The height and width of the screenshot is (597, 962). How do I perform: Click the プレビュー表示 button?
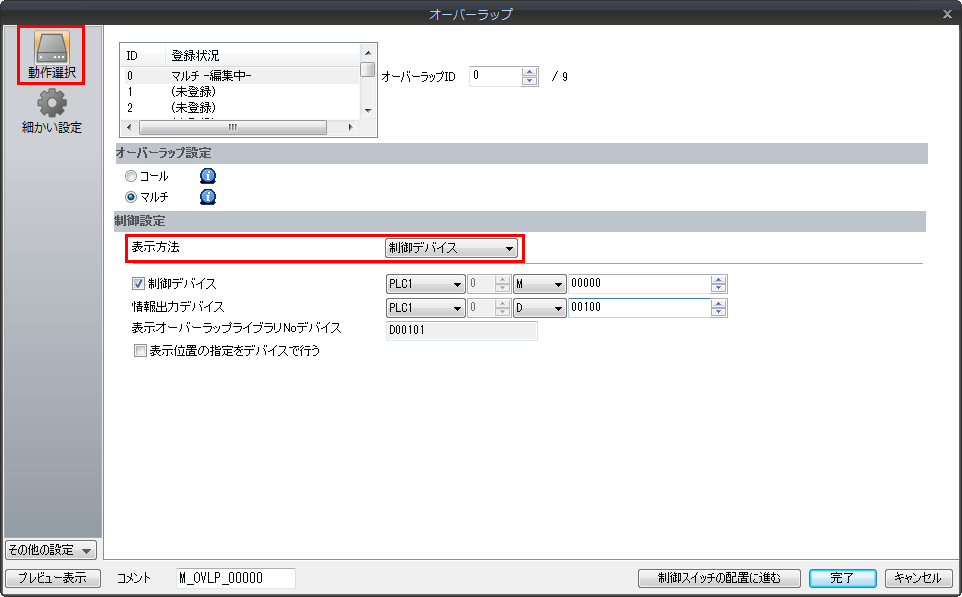(x=53, y=578)
